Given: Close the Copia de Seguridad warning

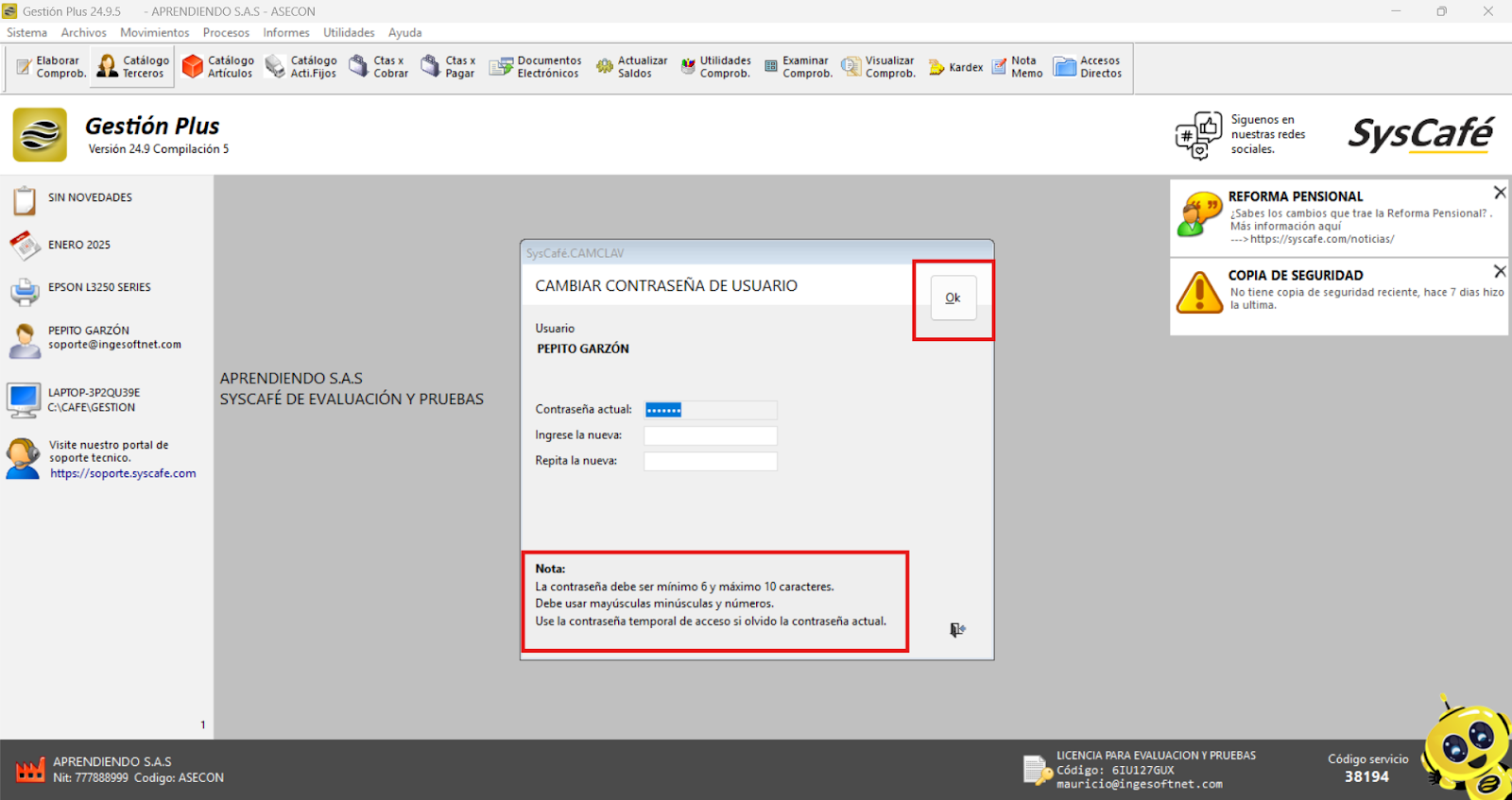Looking at the screenshot, I should tap(1499, 272).
